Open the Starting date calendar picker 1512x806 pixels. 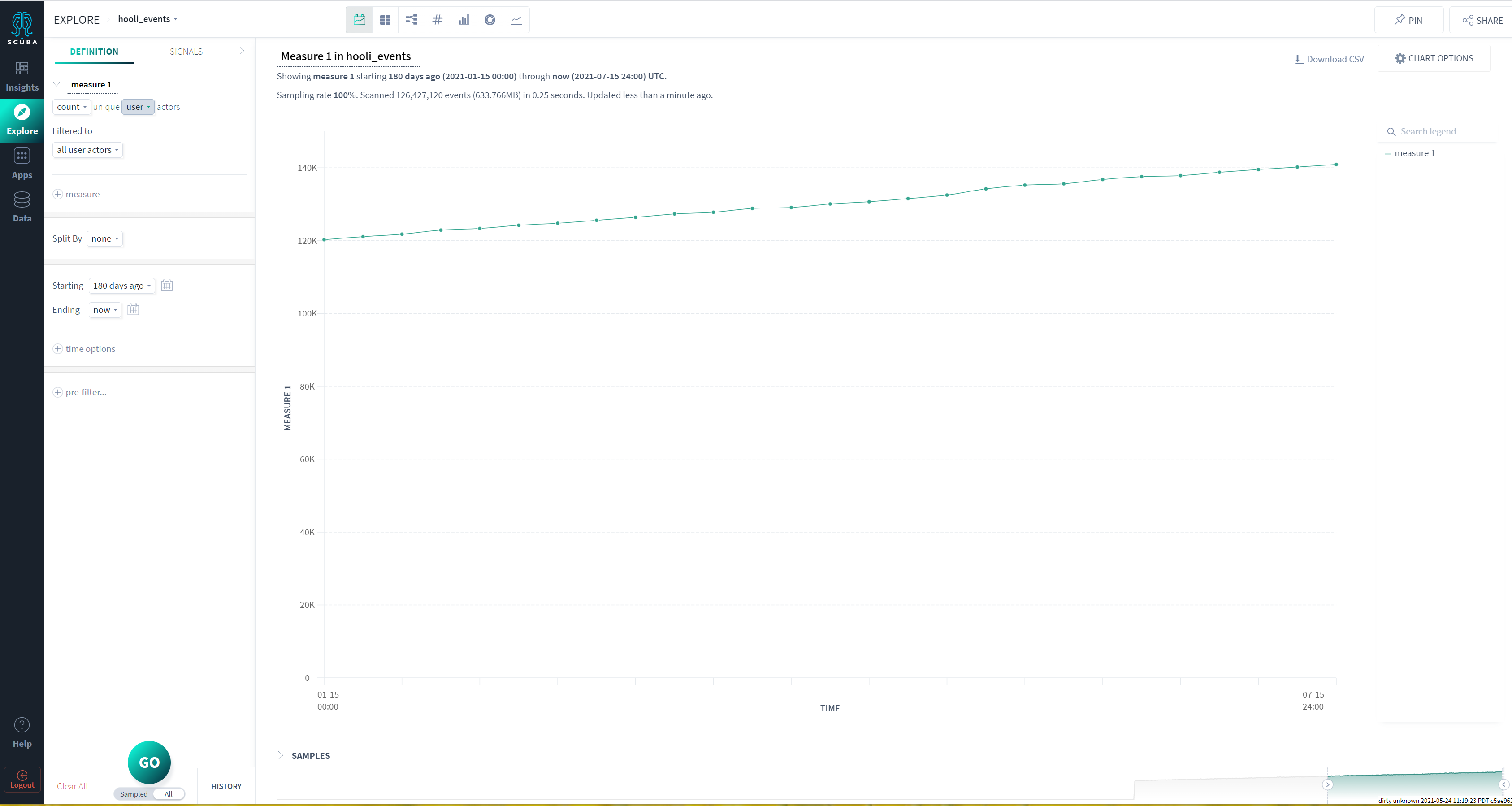pos(167,285)
